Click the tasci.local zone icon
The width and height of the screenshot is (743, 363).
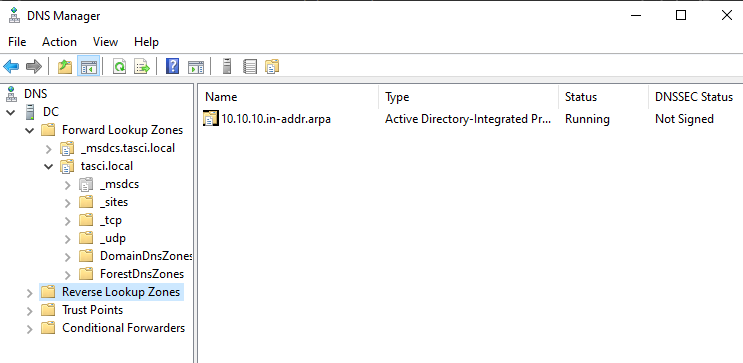[67, 166]
